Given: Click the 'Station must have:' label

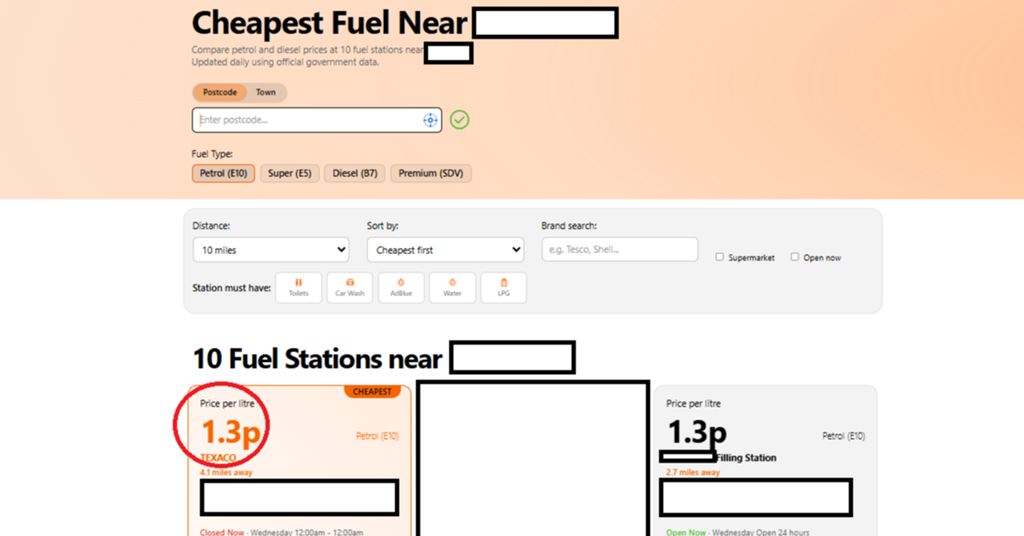Looking at the screenshot, I should (231, 288).
